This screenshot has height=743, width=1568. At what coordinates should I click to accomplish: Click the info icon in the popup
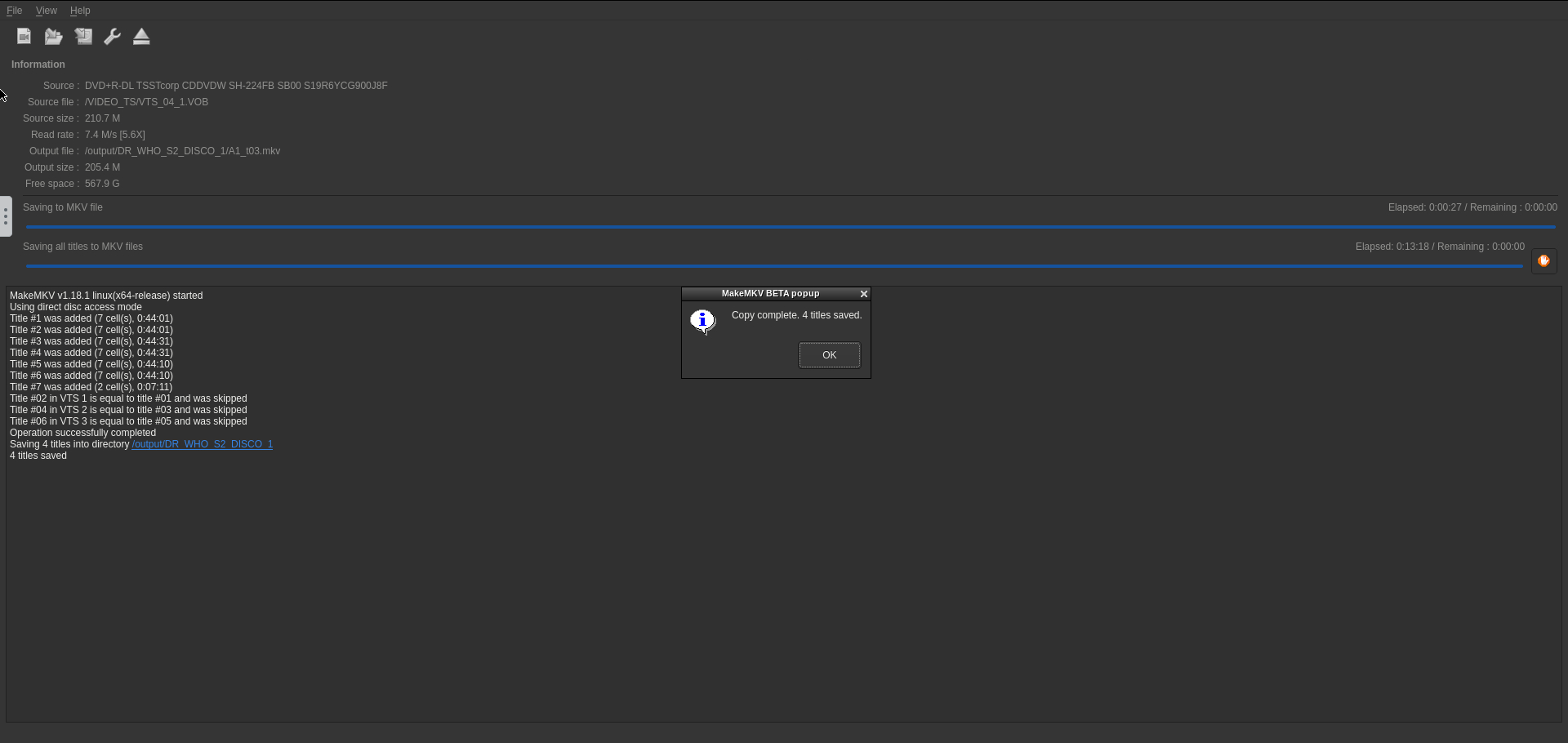click(702, 321)
